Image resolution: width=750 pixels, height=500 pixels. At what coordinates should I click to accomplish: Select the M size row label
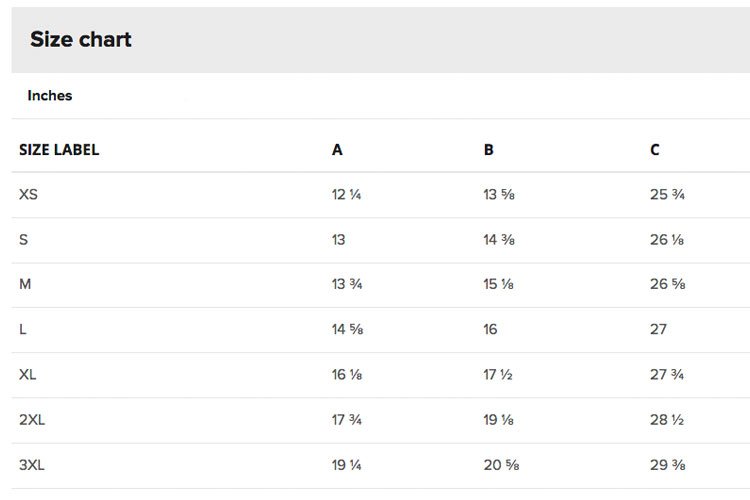(25, 284)
